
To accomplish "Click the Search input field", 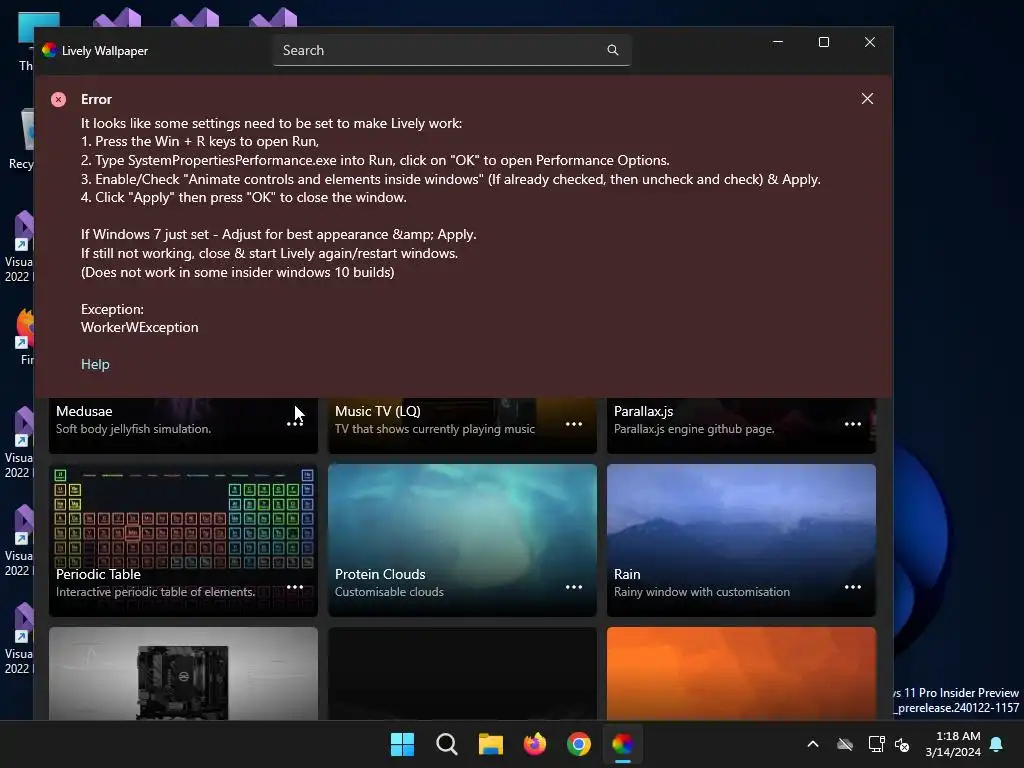I will click(x=452, y=50).
